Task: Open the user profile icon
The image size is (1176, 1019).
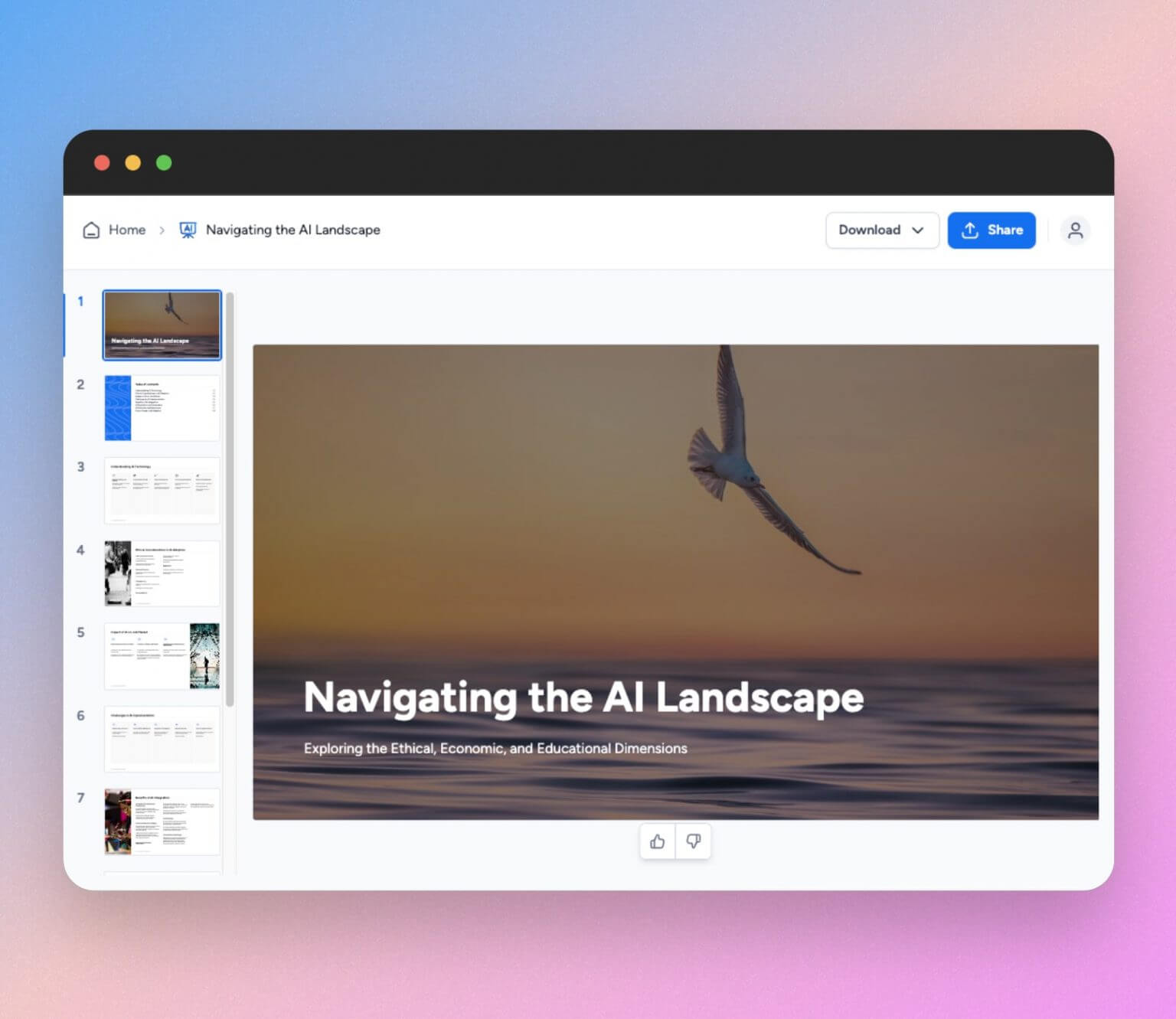Action: point(1075,230)
